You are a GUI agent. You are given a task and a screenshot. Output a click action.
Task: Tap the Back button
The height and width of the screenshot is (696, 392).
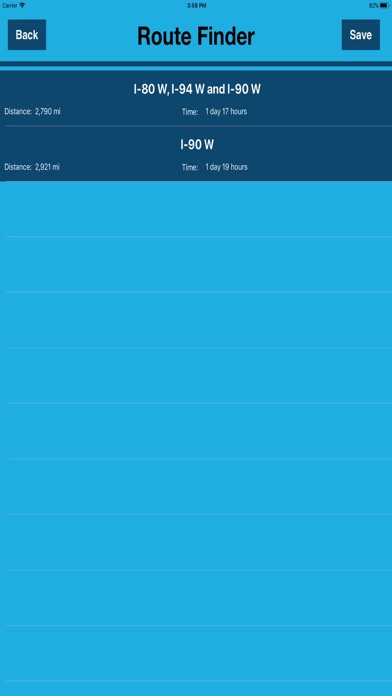click(27, 35)
